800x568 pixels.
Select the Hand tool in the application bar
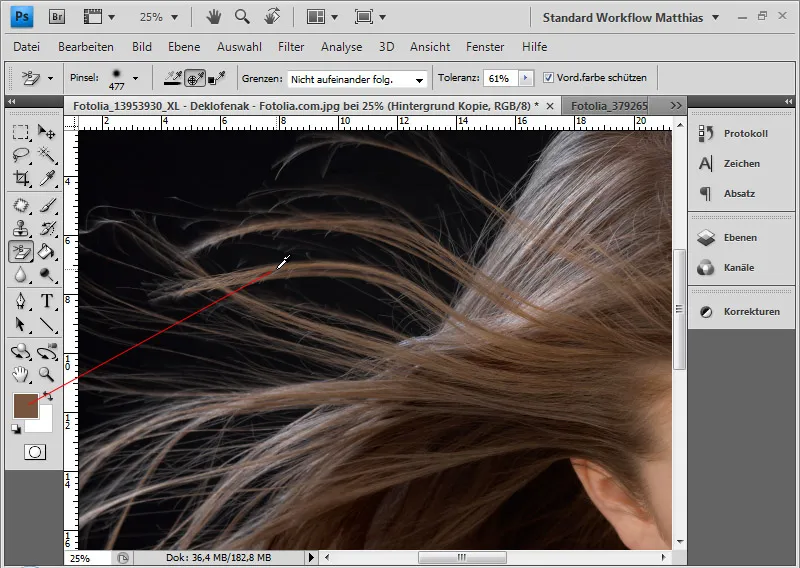(x=213, y=17)
